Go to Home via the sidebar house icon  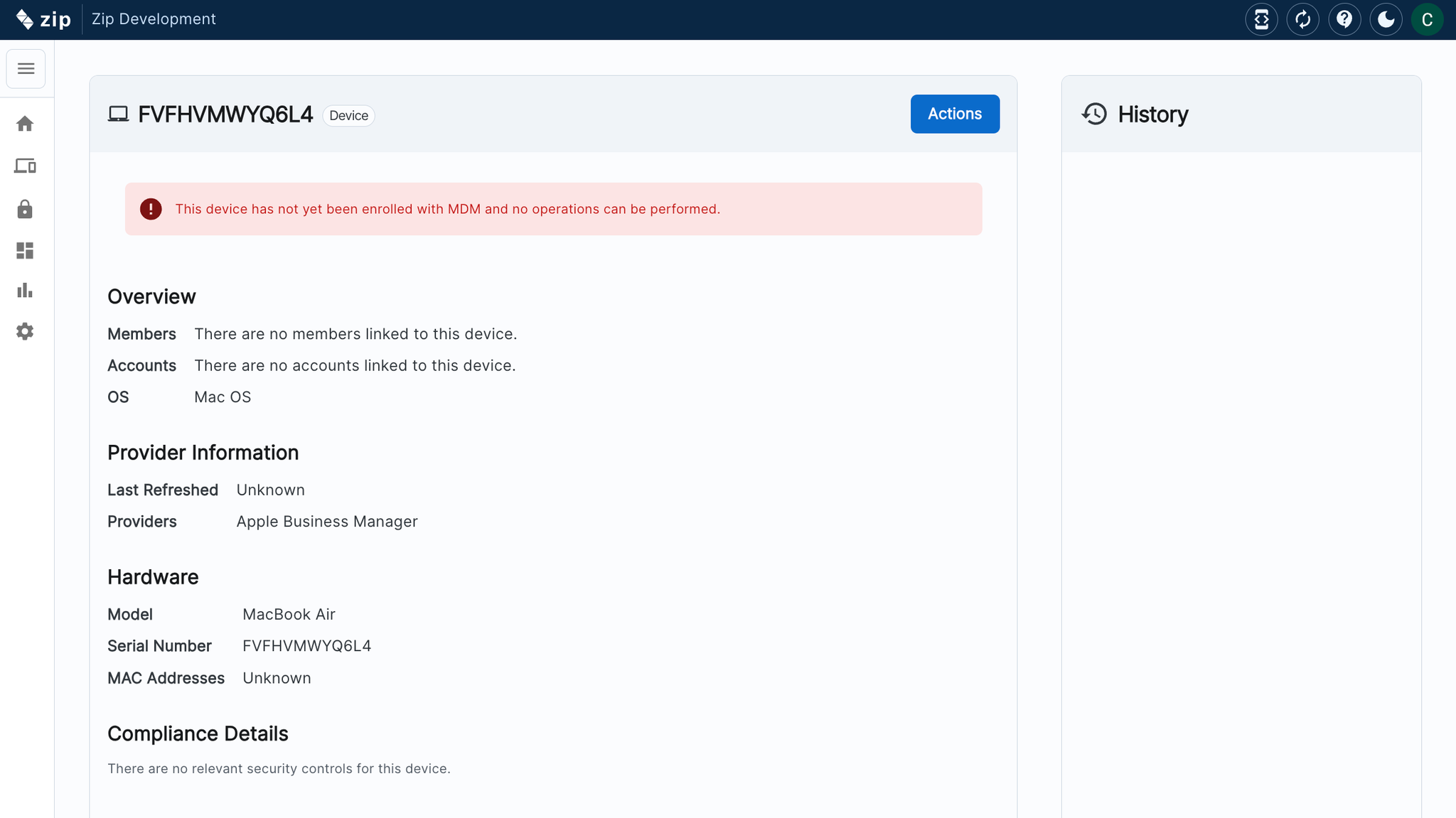[x=25, y=124]
